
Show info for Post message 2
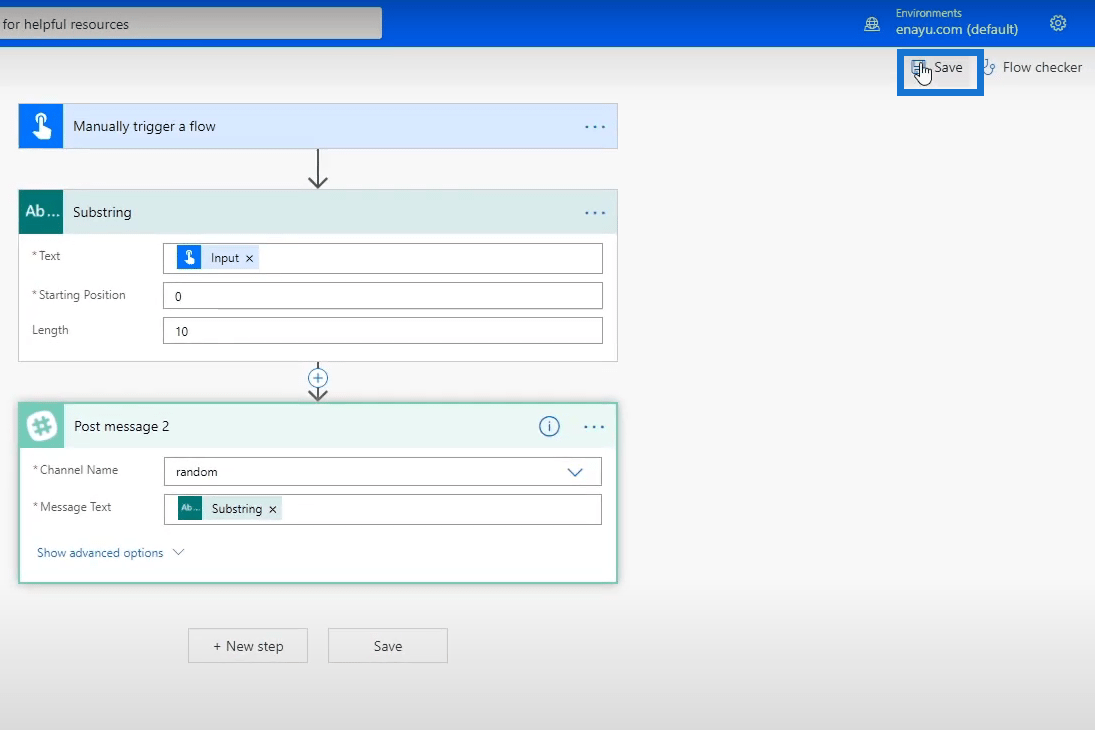549,426
